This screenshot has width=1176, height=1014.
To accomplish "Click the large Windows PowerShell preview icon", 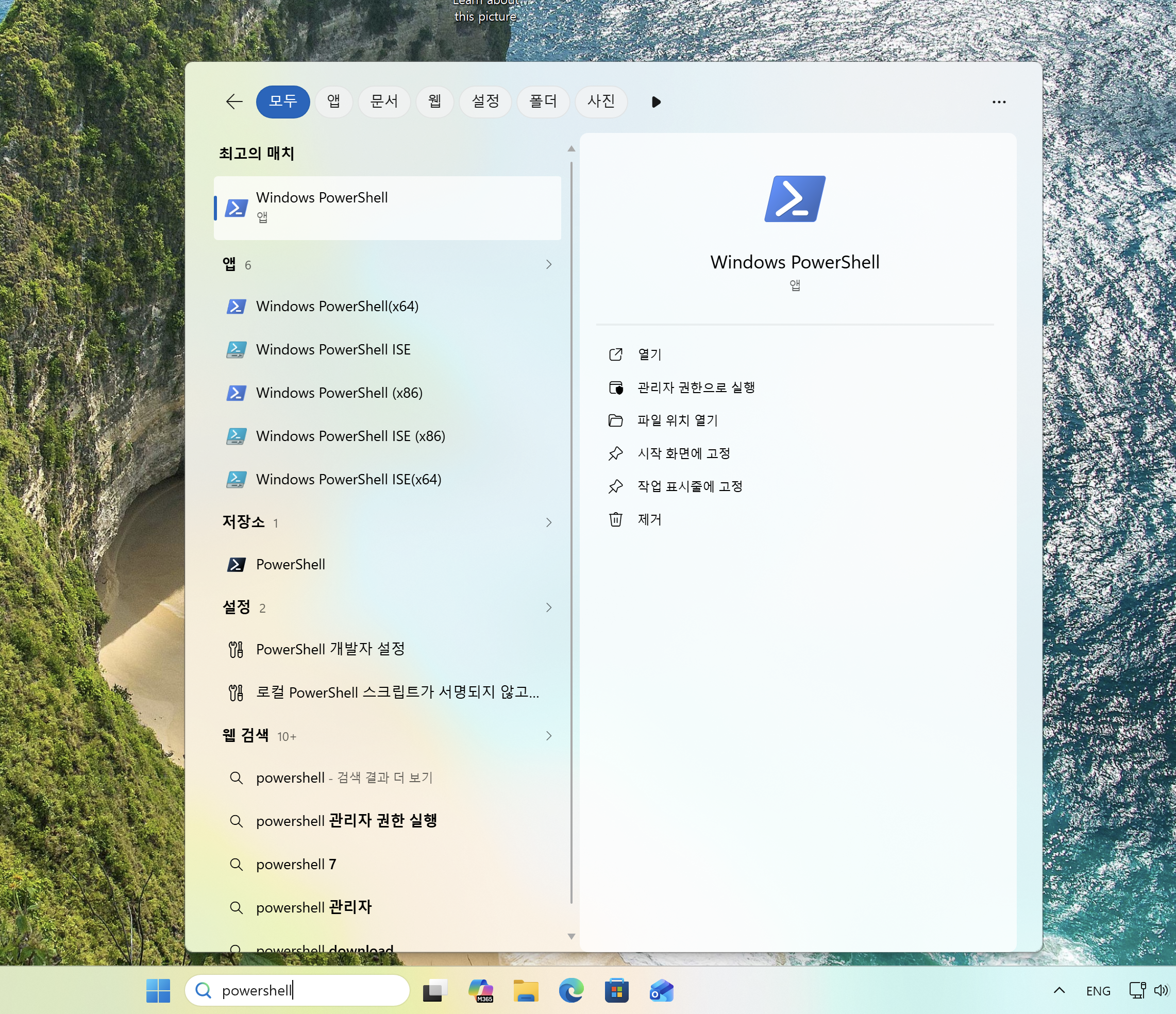I will click(x=795, y=198).
